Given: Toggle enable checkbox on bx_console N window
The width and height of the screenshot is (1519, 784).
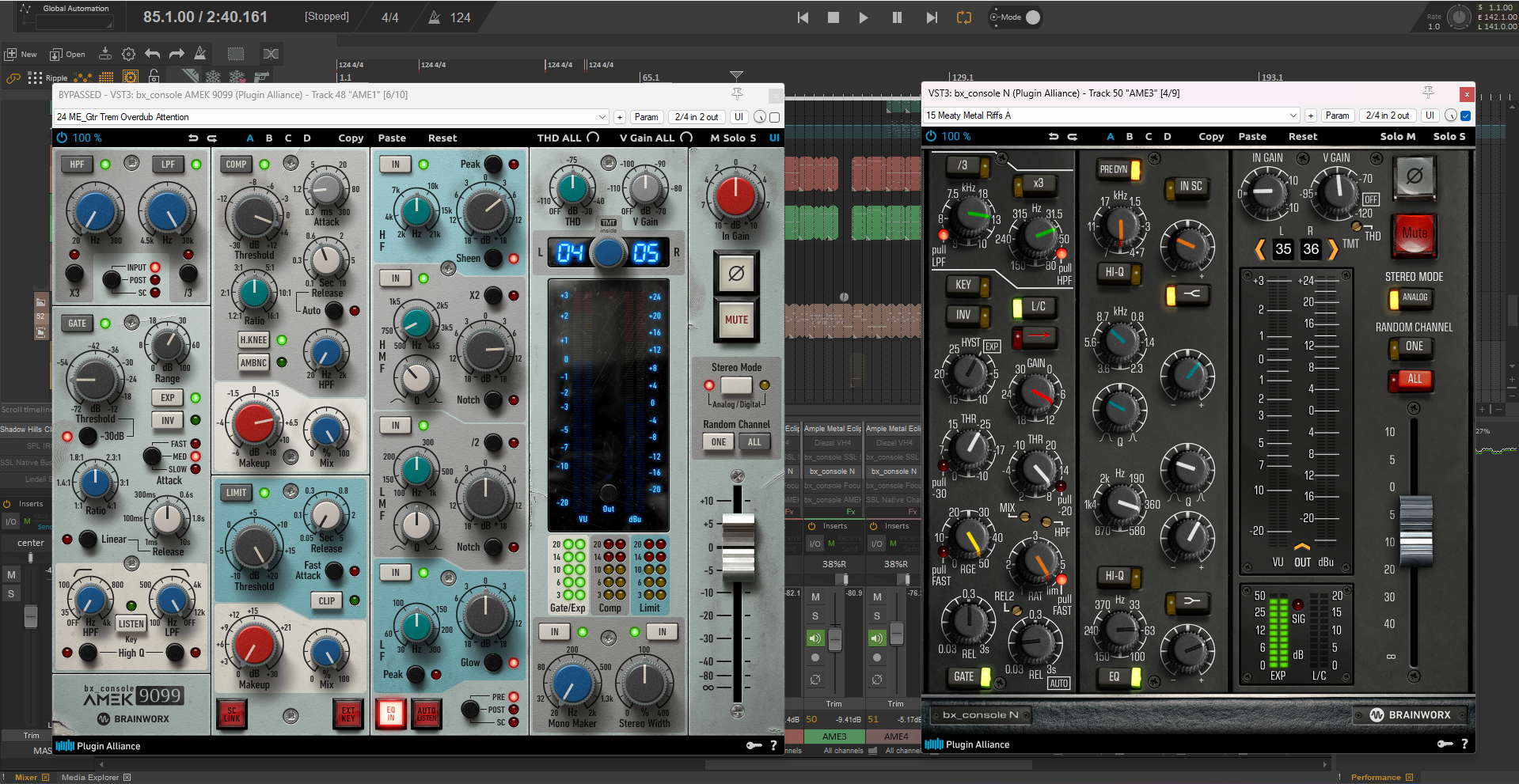Looking at the screenshot, I should point(1465,116).
